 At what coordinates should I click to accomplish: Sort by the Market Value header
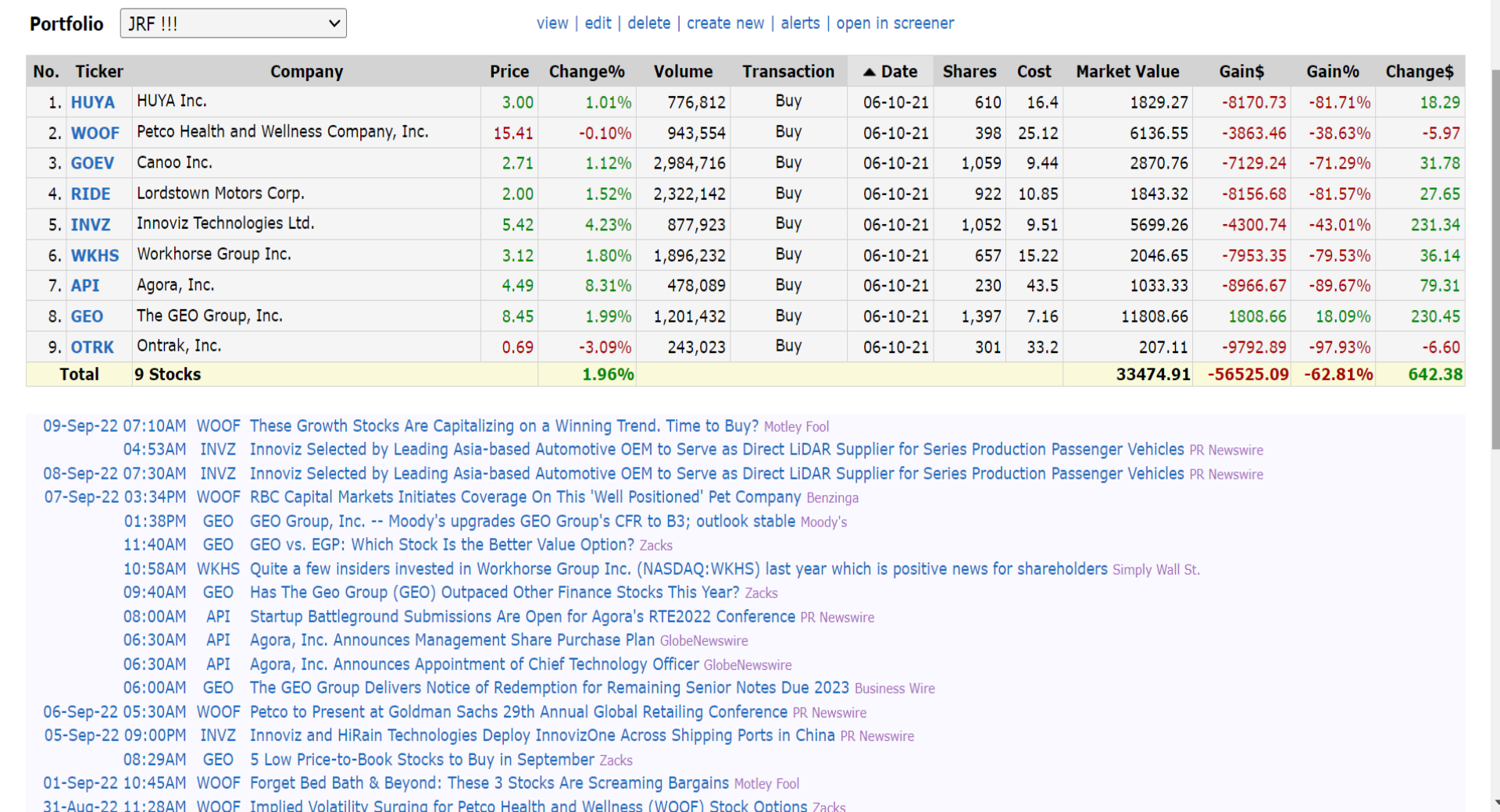1127,72
